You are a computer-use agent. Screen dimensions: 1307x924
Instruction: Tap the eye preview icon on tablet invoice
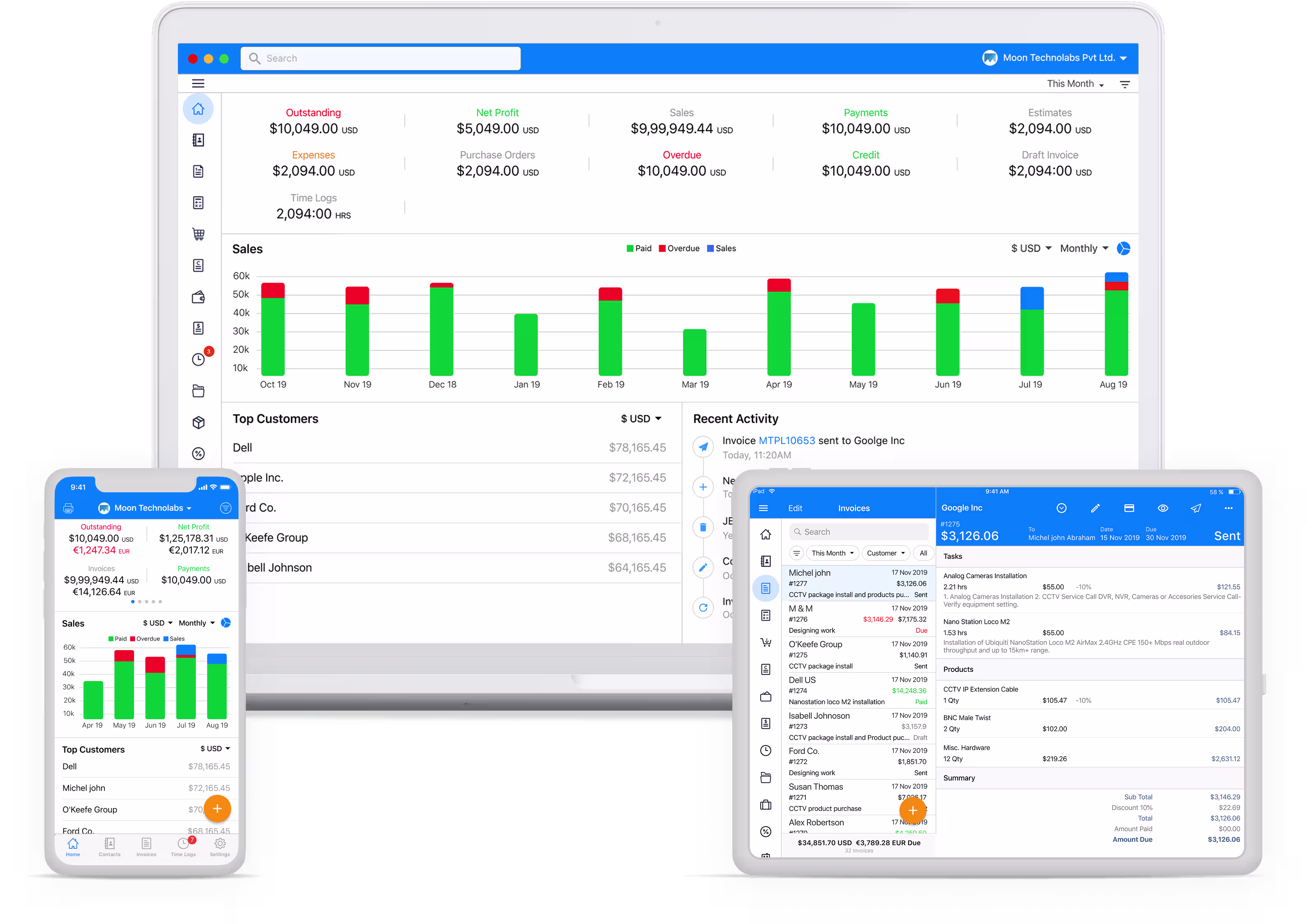(x=1163, y=508)
